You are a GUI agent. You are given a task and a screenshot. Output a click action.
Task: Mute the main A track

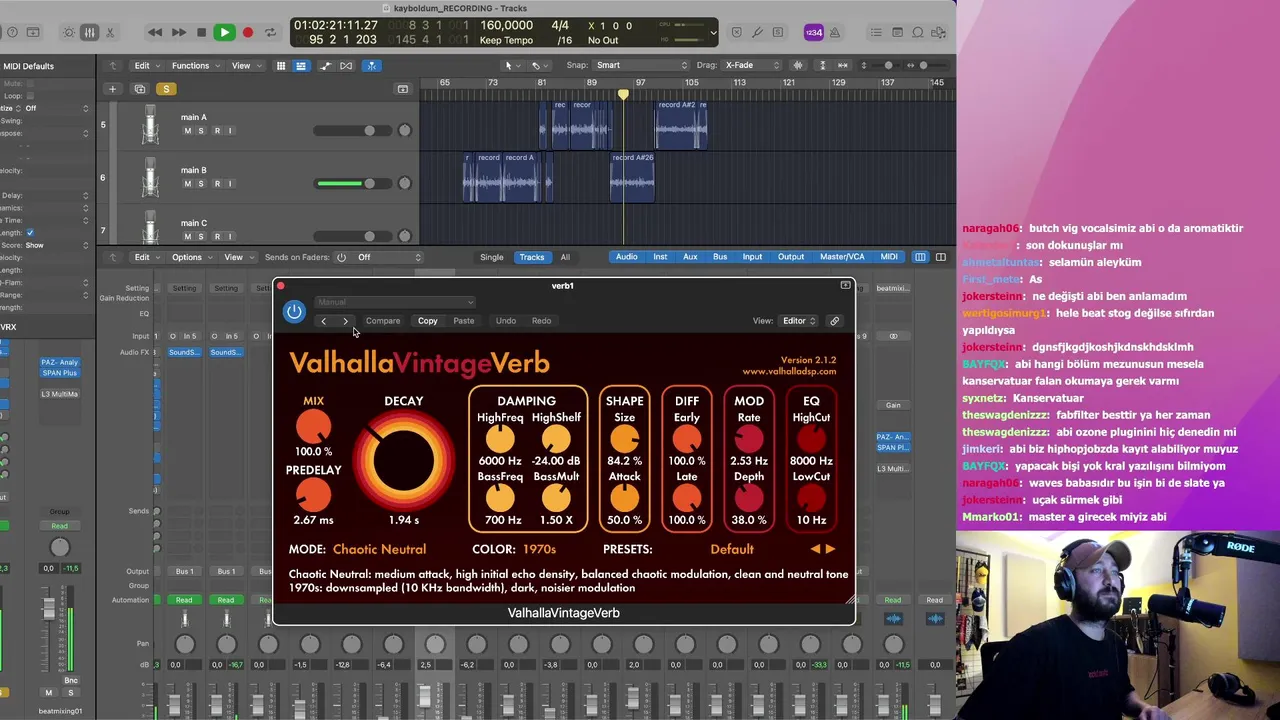point(187,131)
